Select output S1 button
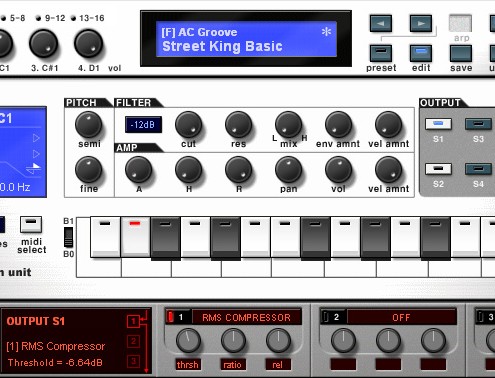495x378 pixels. [x=438, y=124]
